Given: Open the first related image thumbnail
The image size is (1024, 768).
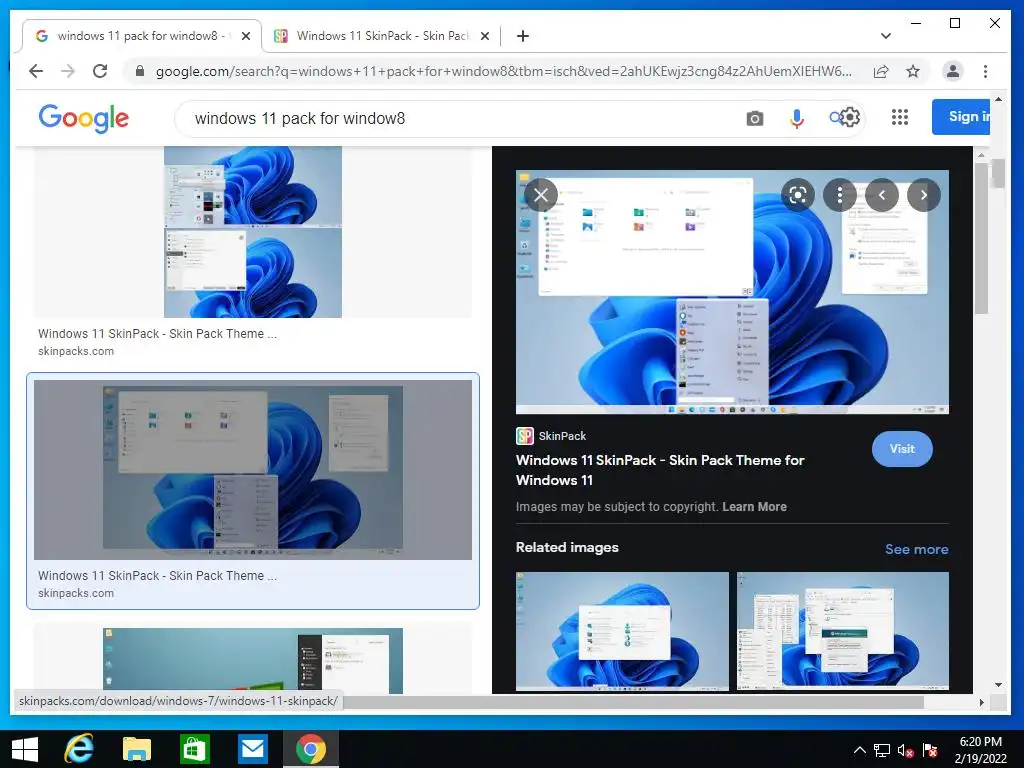Looking at the screenshot, I should point(622,632).
